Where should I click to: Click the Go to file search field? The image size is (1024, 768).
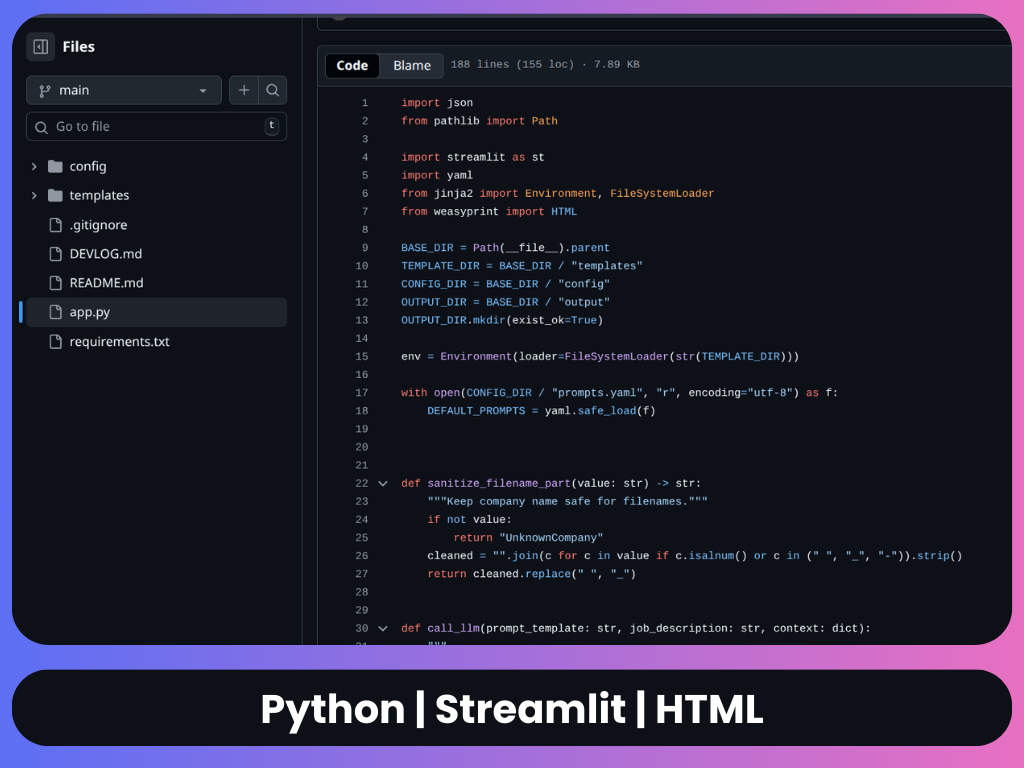click(150, 127)
